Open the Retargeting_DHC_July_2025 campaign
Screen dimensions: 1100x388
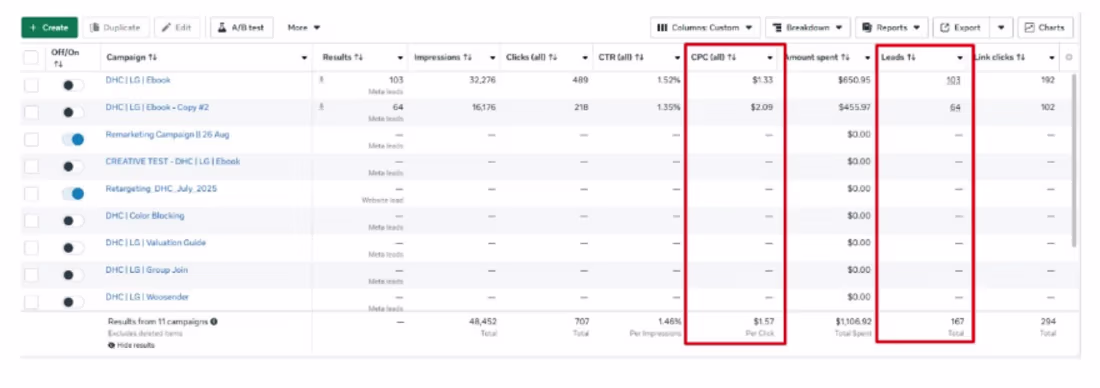161,189
